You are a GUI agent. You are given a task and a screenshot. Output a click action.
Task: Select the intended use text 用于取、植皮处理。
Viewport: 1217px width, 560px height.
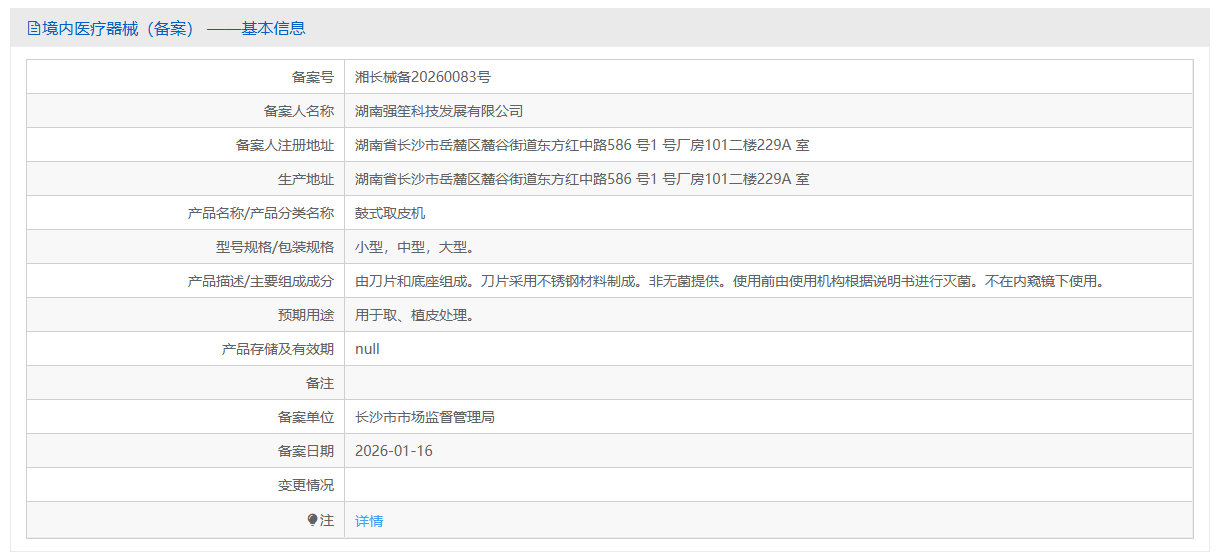tap(415, 315)
